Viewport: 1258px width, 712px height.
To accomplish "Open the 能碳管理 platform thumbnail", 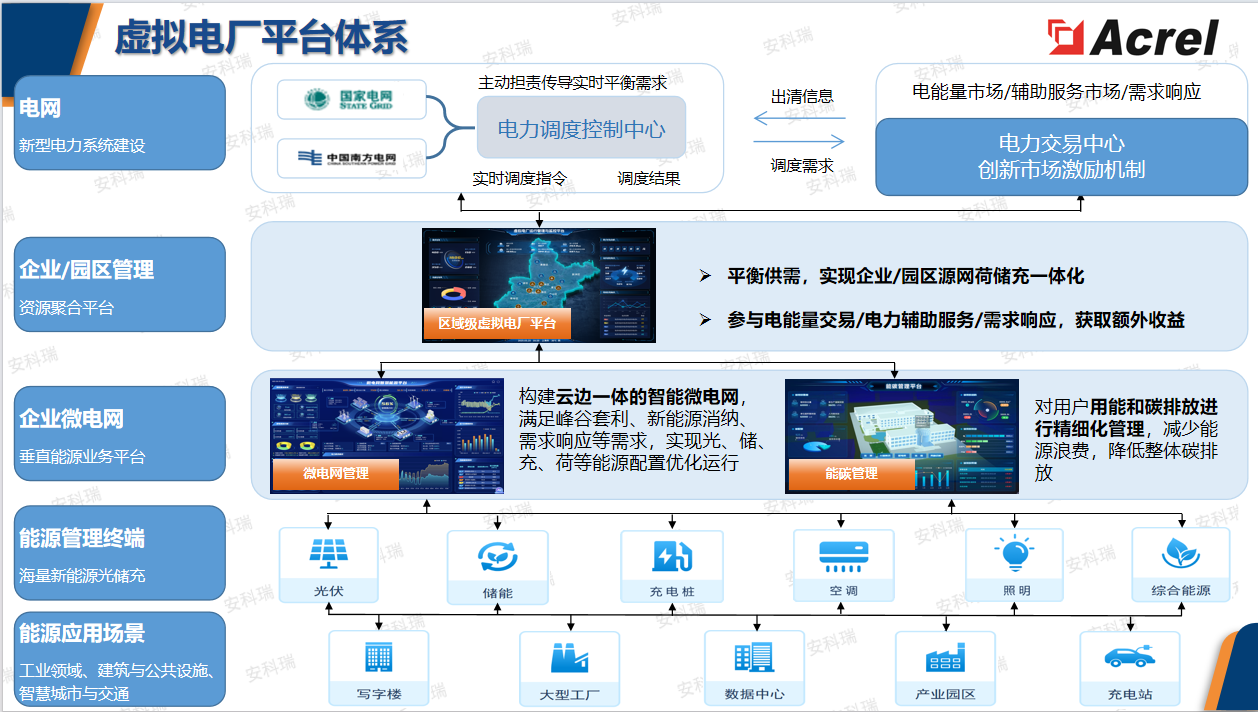I will click(901, 435).
